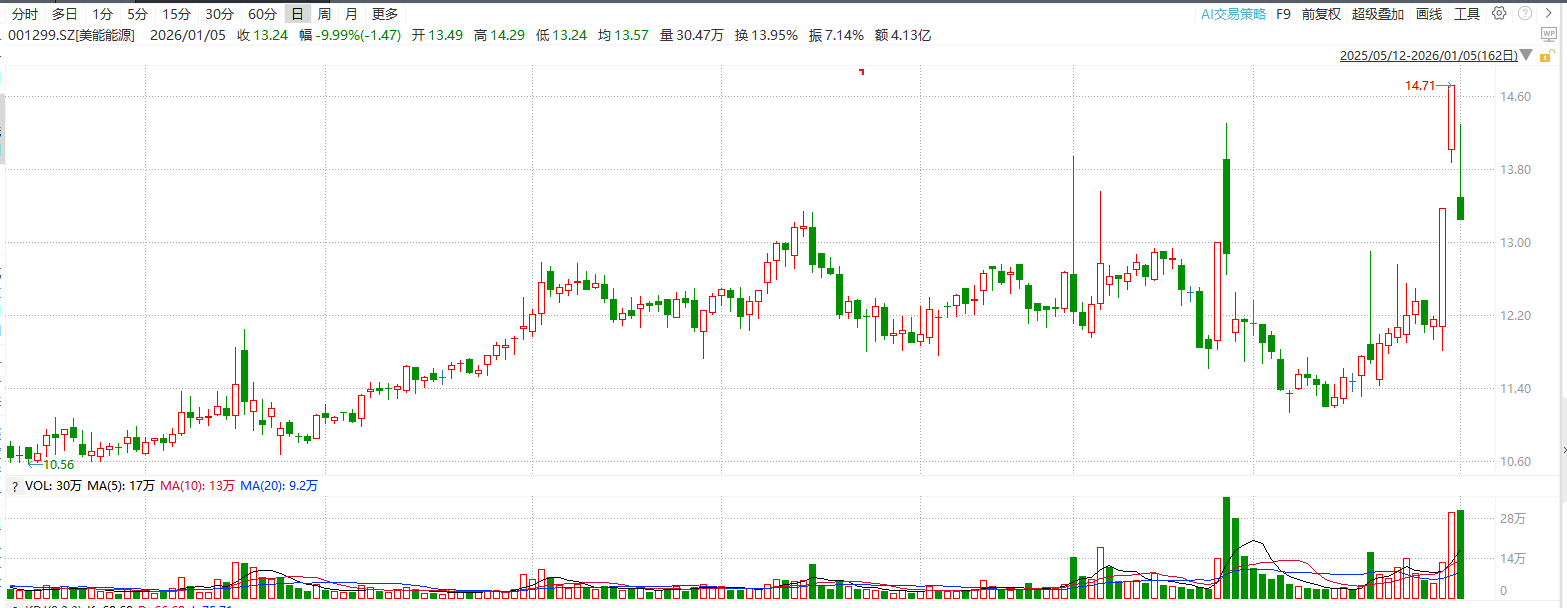This screenshot has height=608, width=1567.
Task: Select the 1分 period tab
Action: click(x=102, y=14)
